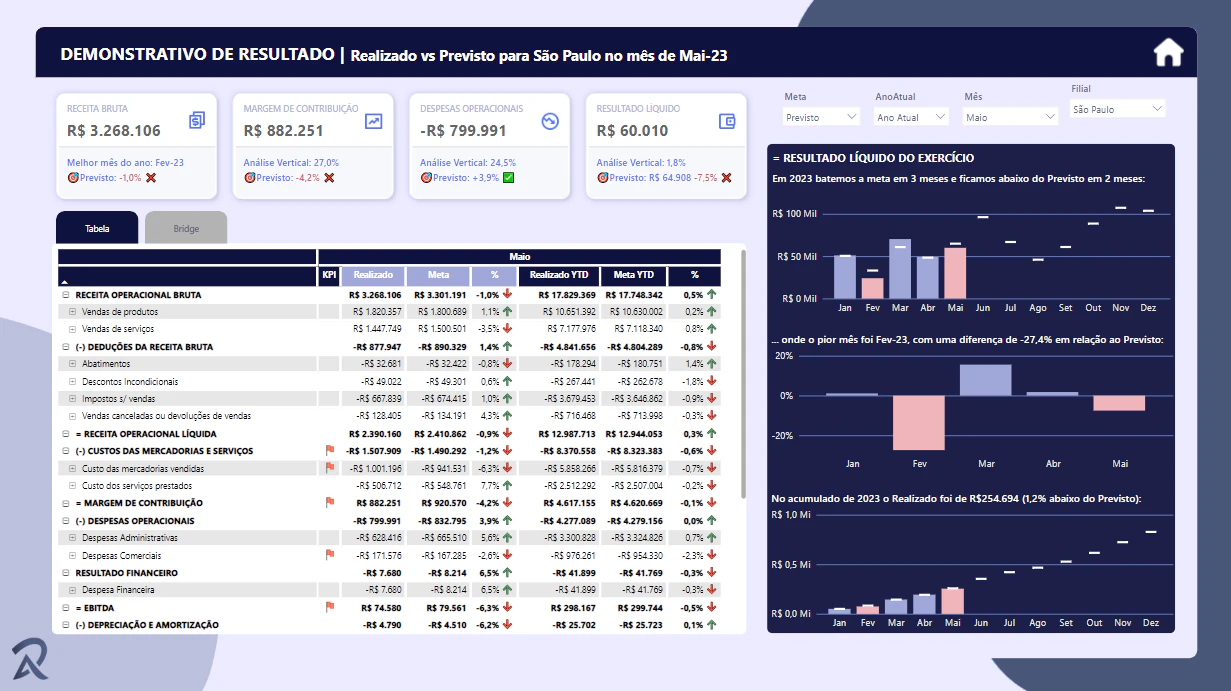Click the line chart icon on Margem de Contribuição card
This screenshot has height=691, width=1231.
[373, 121]
